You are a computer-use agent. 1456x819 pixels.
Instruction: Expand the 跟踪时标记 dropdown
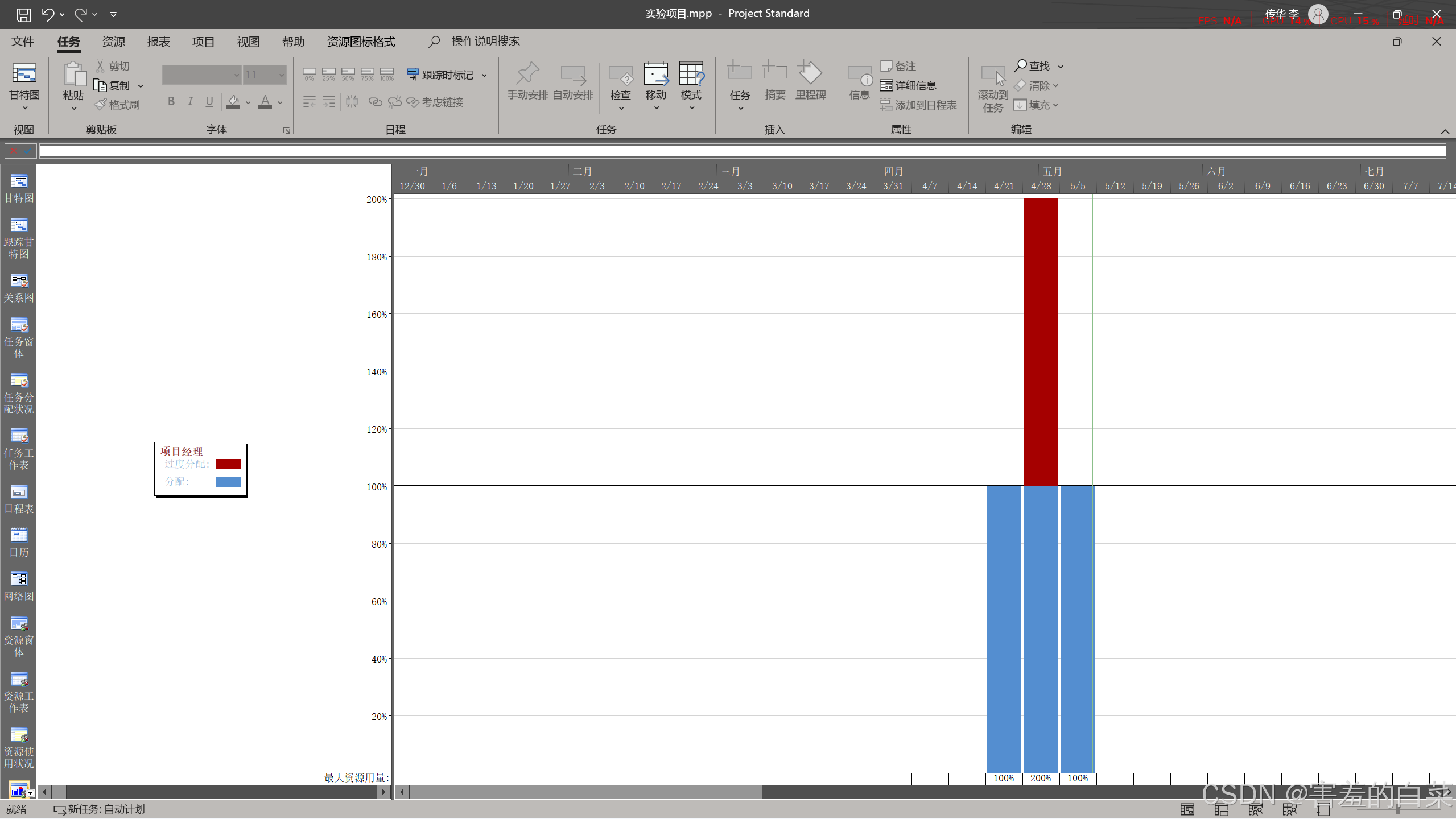484,75
